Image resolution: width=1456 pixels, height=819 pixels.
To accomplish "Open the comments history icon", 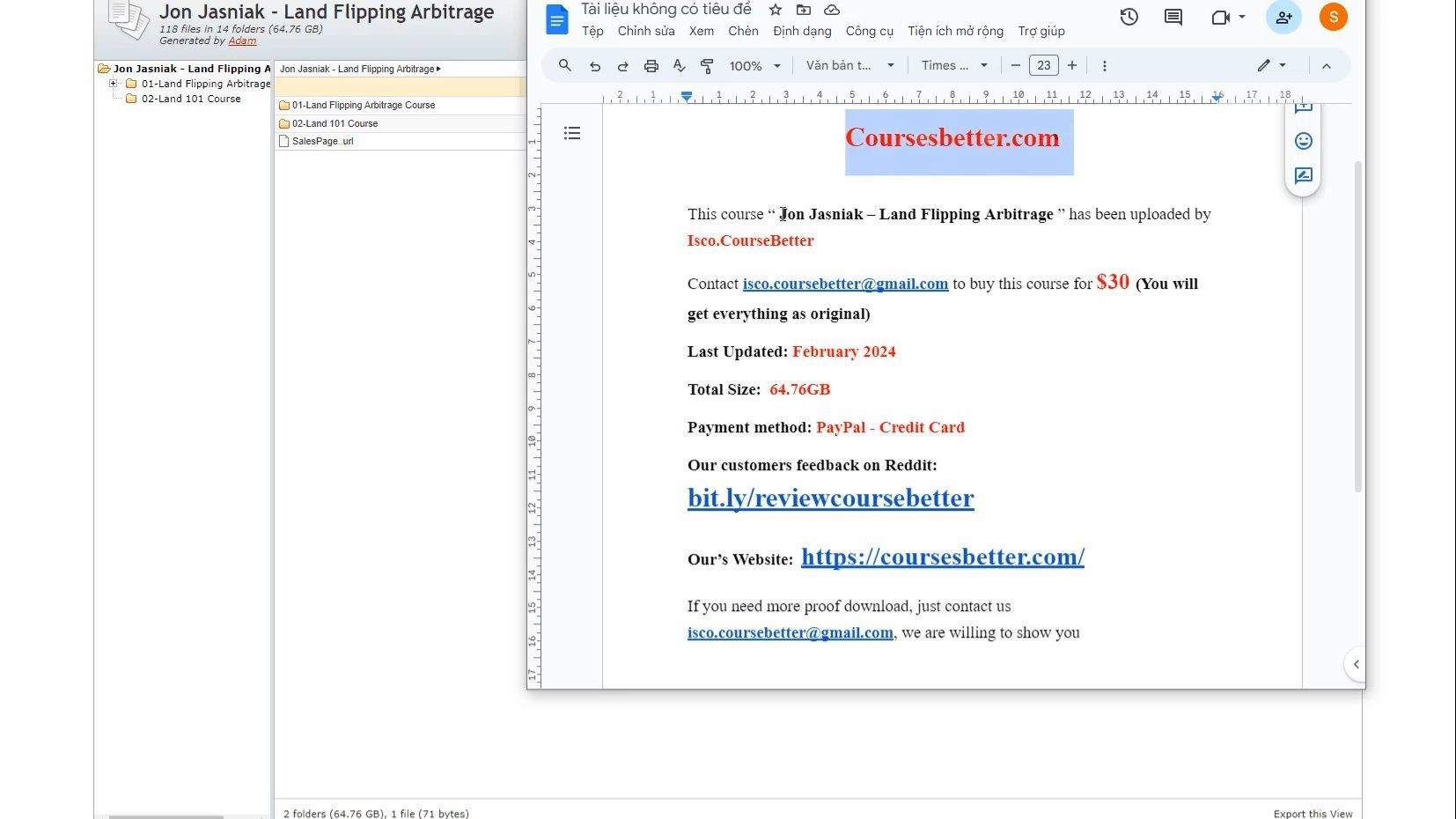I will (1173, 17).
